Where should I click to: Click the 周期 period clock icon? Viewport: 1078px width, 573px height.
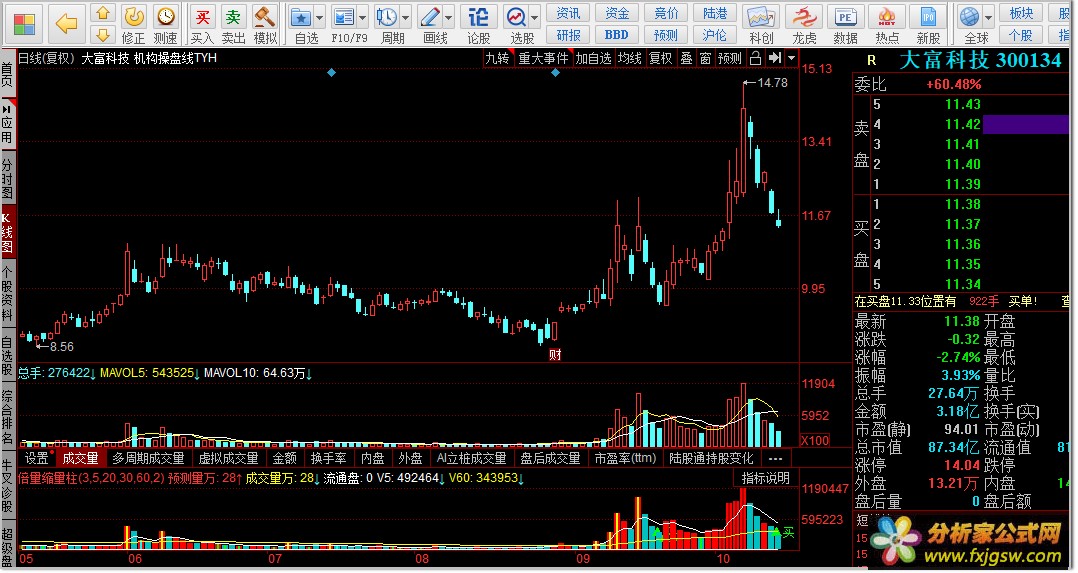[387, 17]
